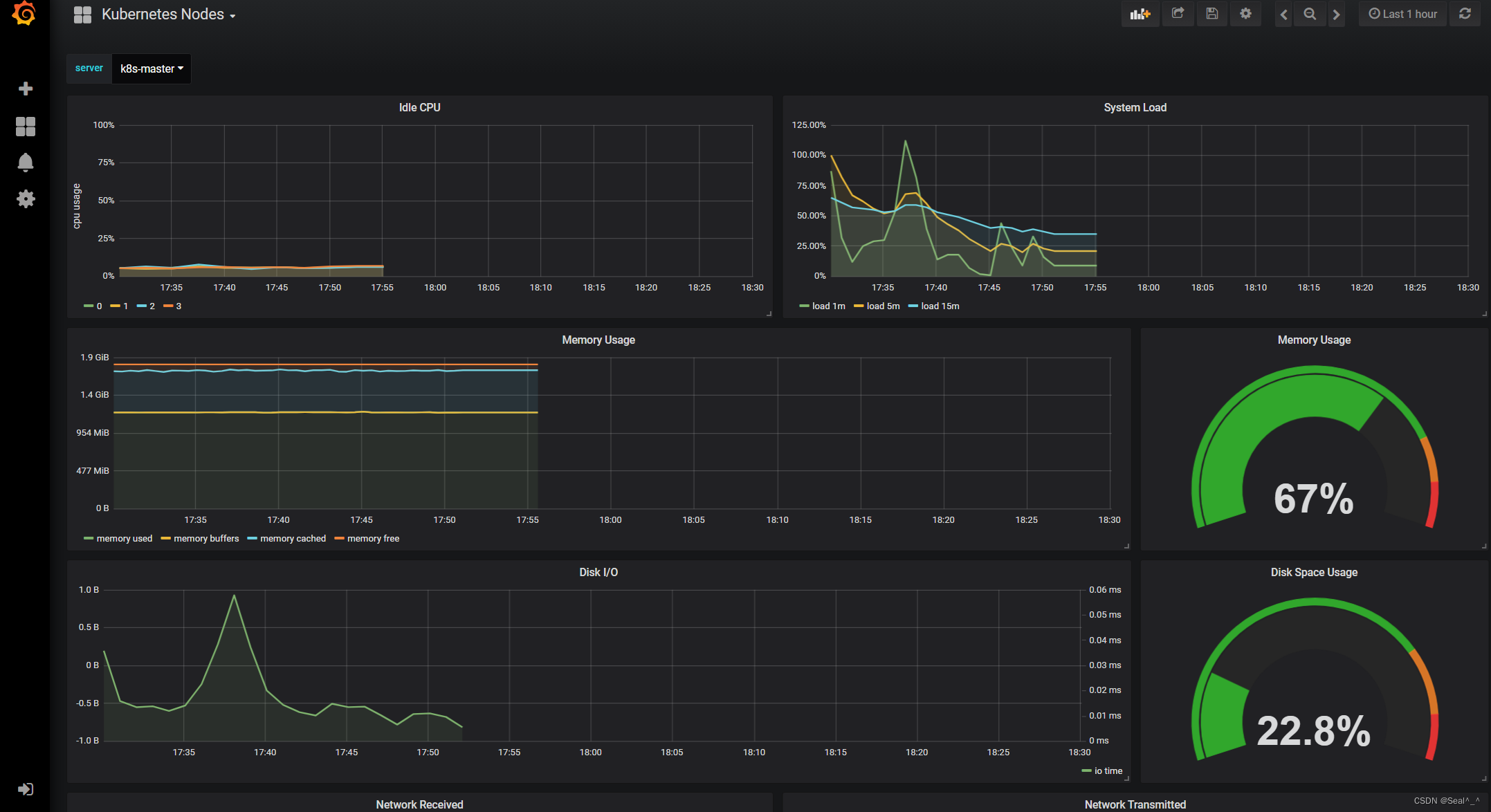Click the cpu usage y-axis label

(x=77, y=206)
